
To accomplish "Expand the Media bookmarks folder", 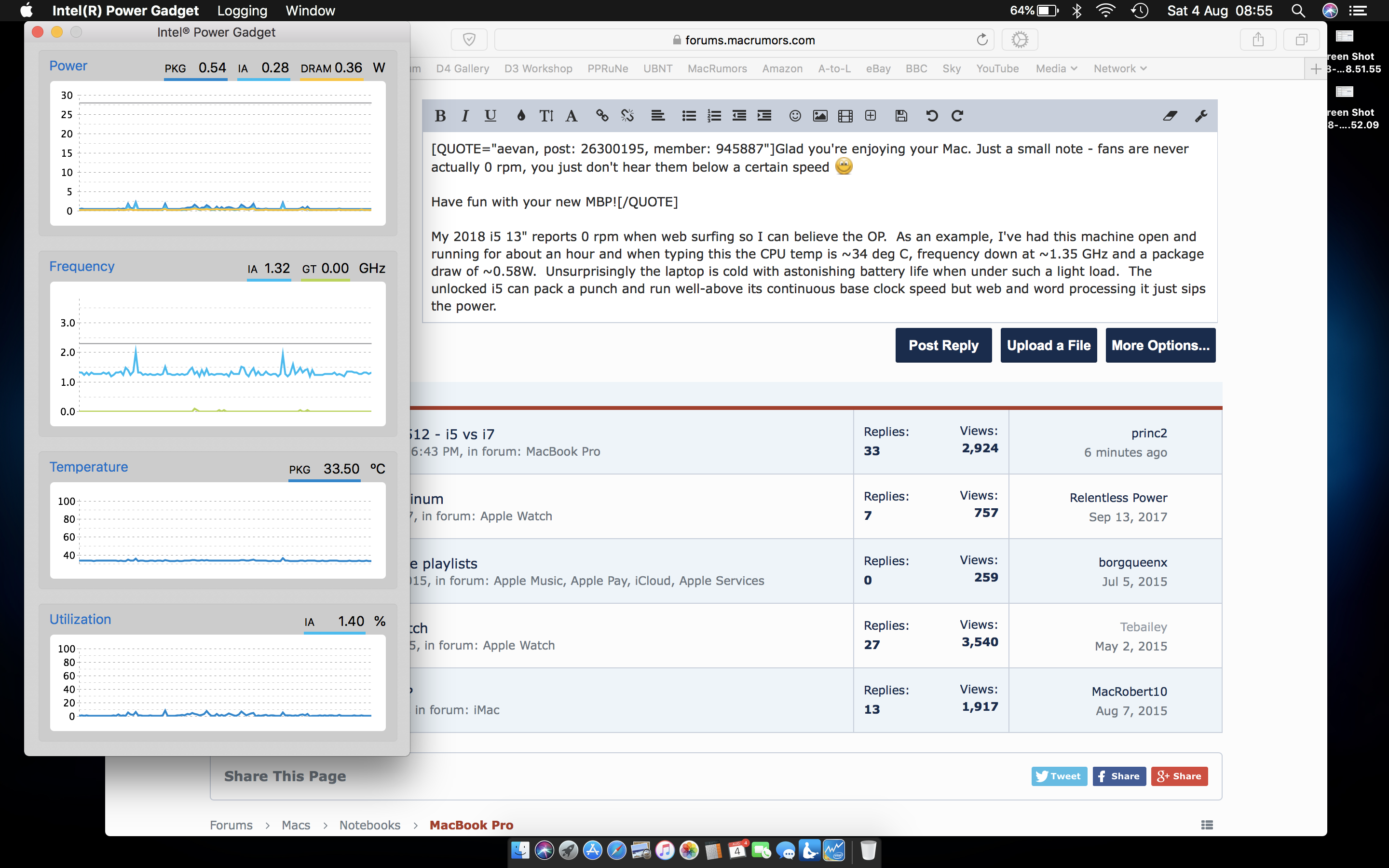I will pyautogui.click(x=1056, y=68).
